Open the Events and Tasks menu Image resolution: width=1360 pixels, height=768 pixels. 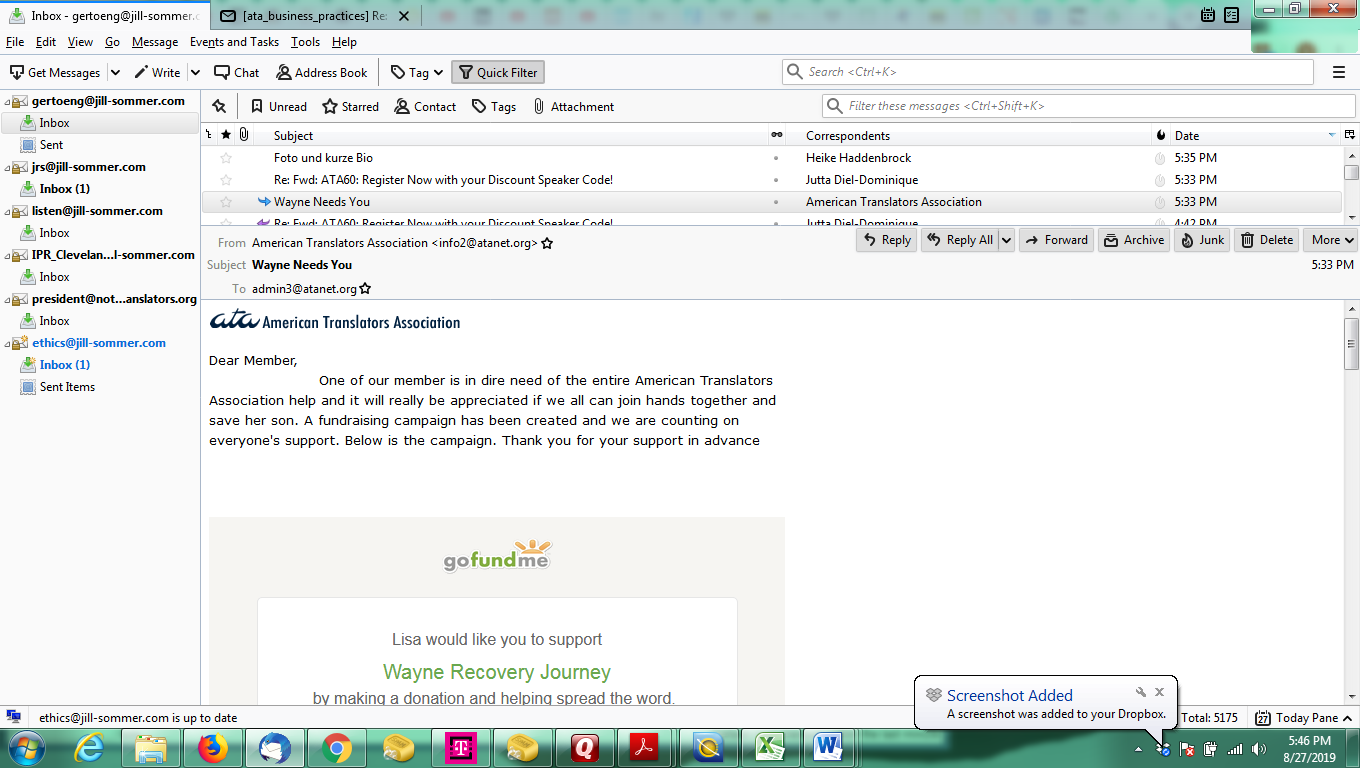(x=234, y=42)
